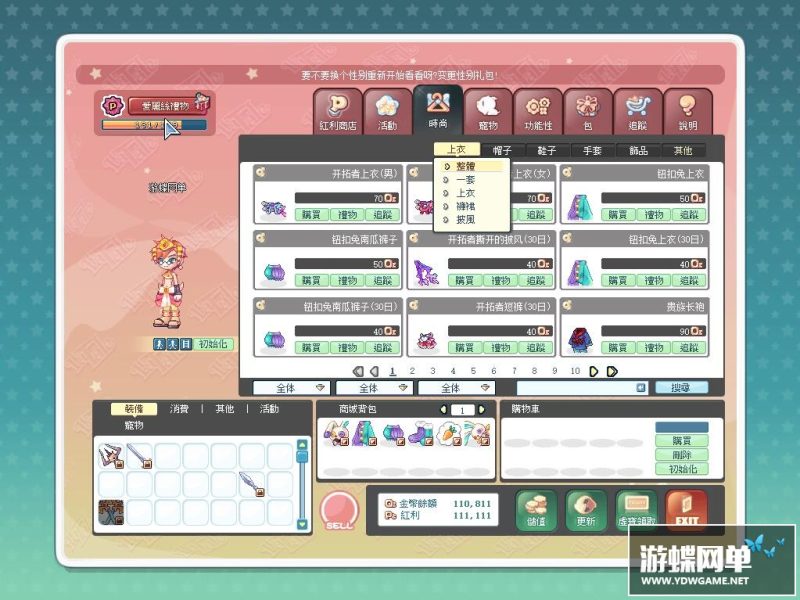Select the claw weapon in equipment inventory
Screen dimensions: 800x600
(111, 456)
